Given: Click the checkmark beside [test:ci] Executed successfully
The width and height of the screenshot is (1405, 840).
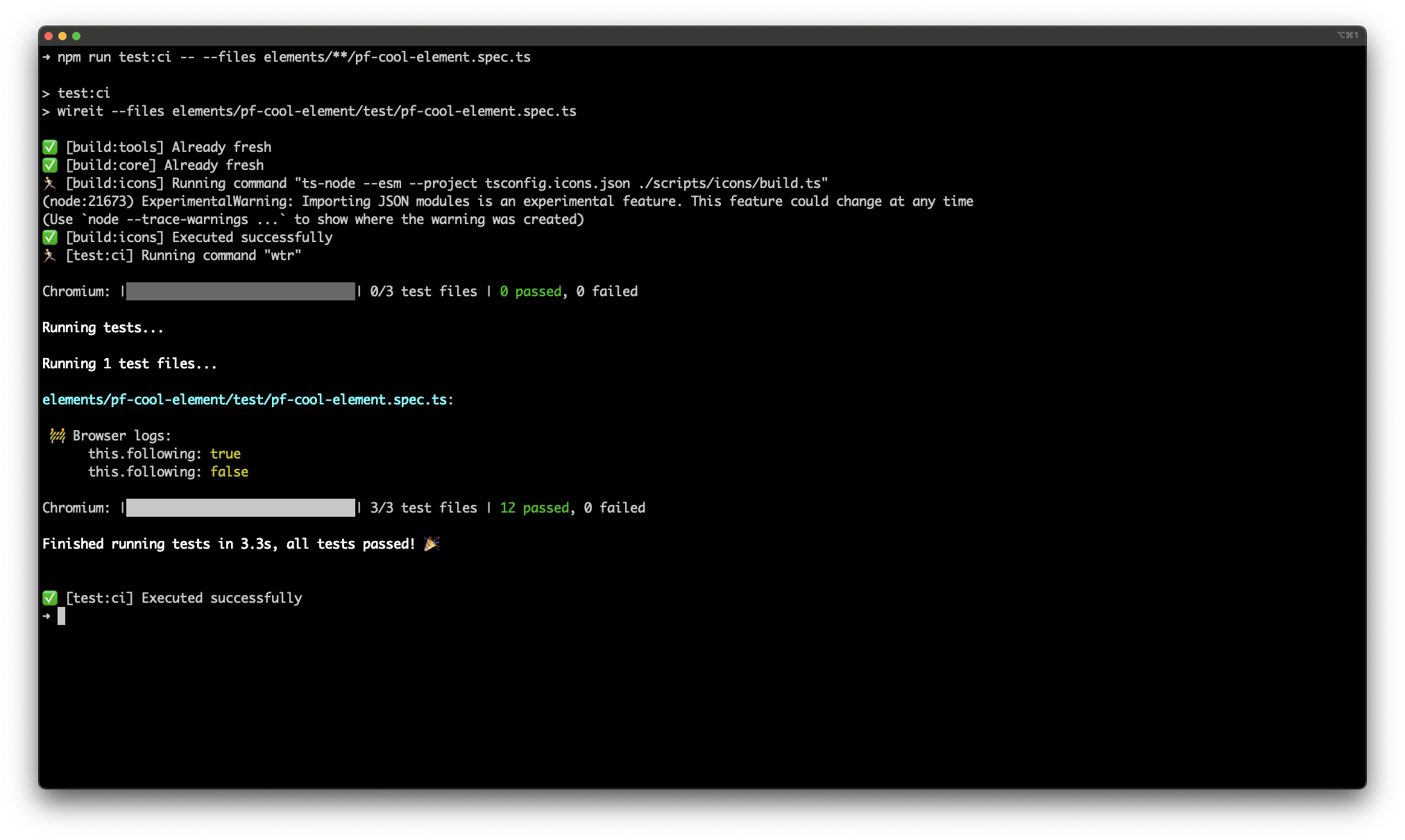Looking at the screenshot, I should click(49, 597).
